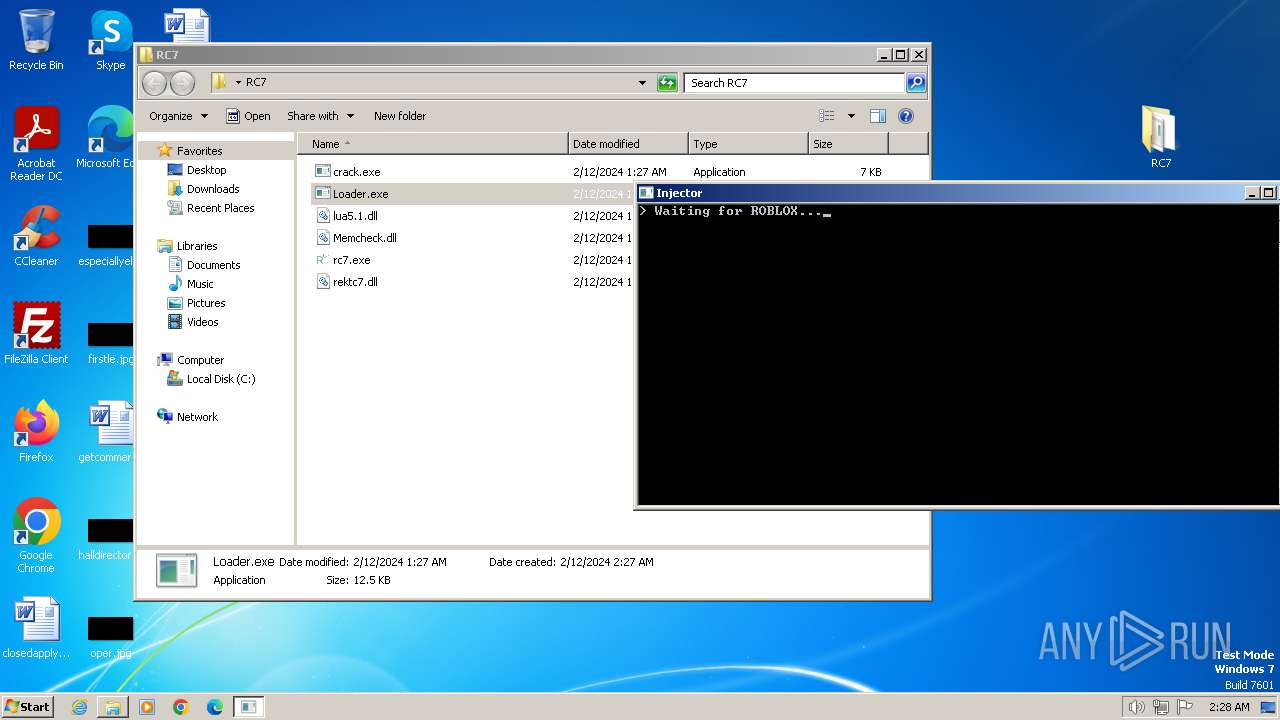Screen dimensions: 1280x720
Task: Sort files by Size column
Action: [848, 144]
